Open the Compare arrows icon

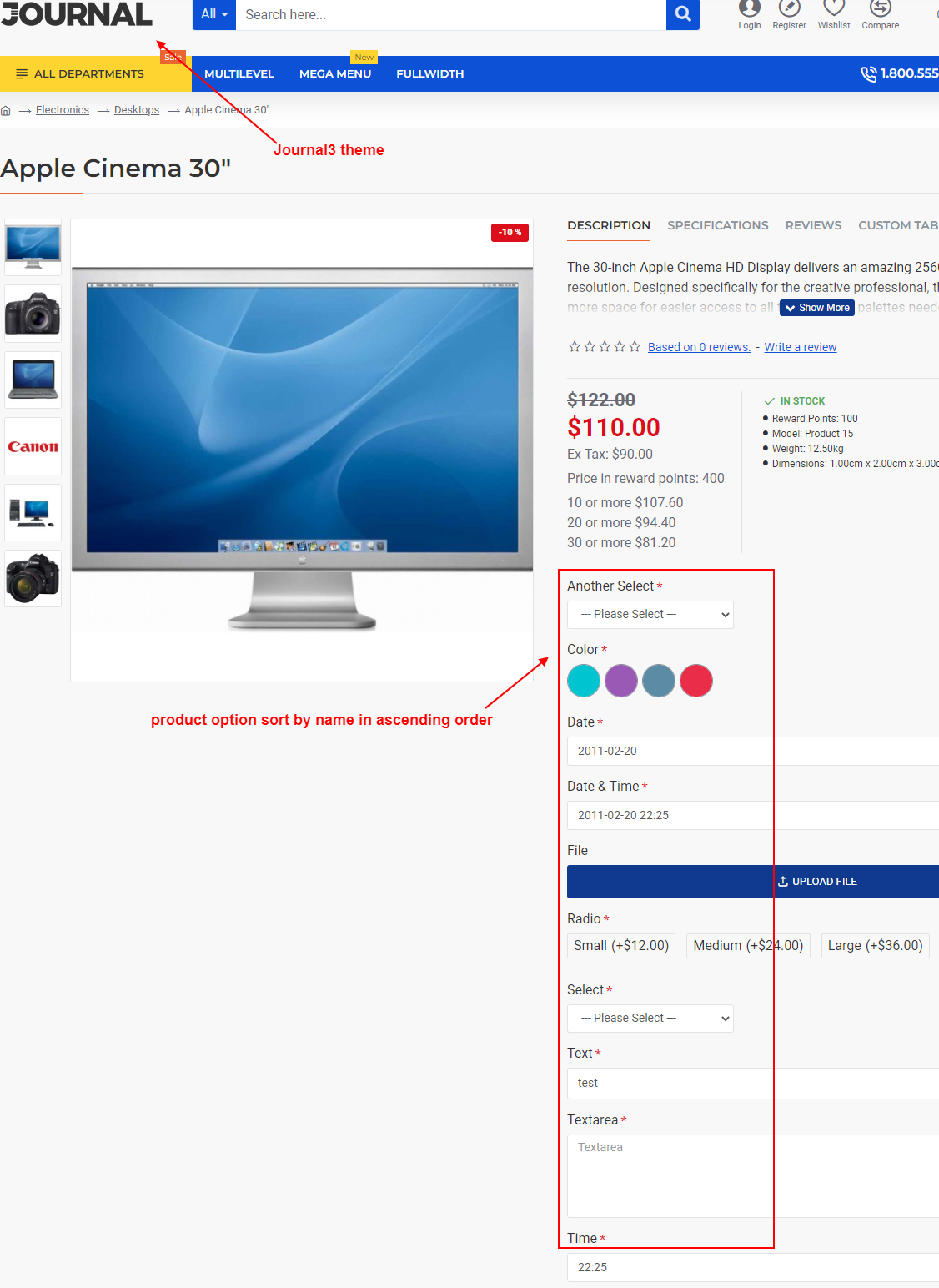click(x=880, y=8)
